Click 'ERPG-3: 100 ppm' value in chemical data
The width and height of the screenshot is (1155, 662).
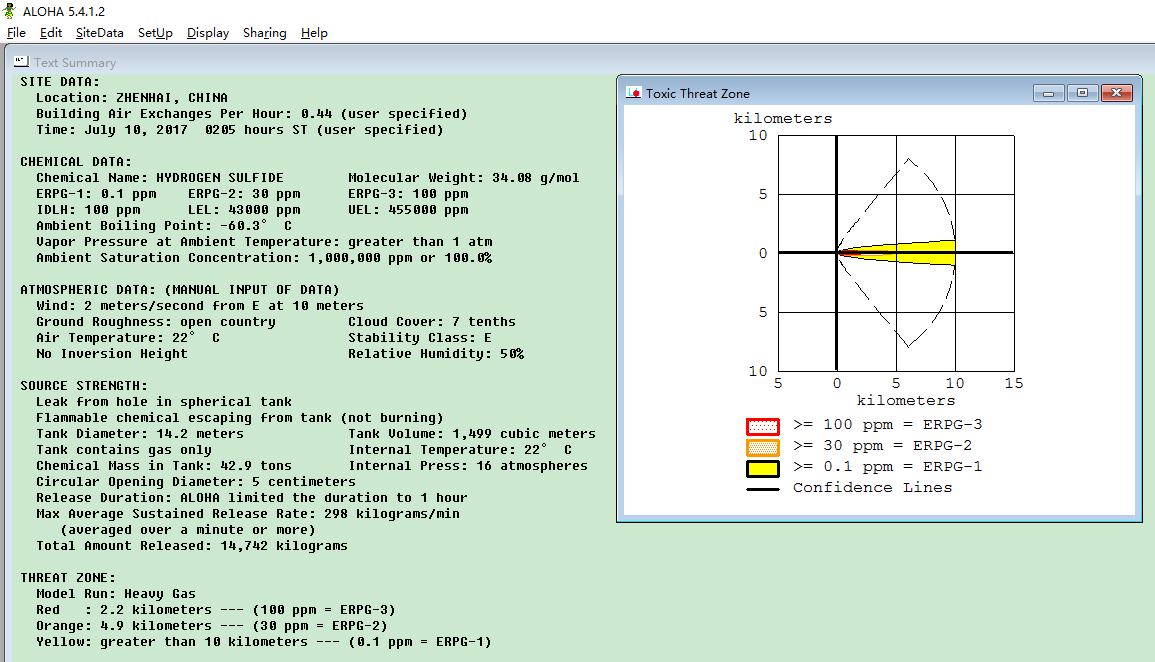[x=408, y=194]
